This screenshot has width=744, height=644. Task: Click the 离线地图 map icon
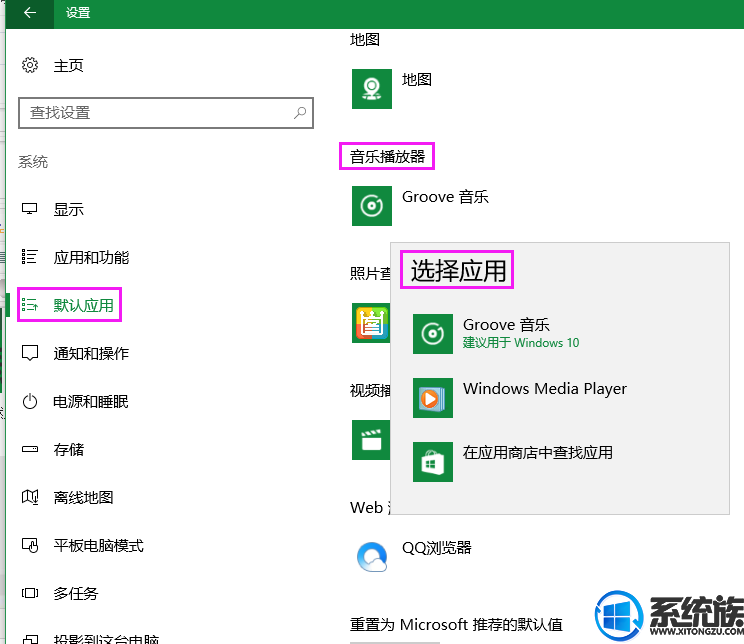pos(29,497)
